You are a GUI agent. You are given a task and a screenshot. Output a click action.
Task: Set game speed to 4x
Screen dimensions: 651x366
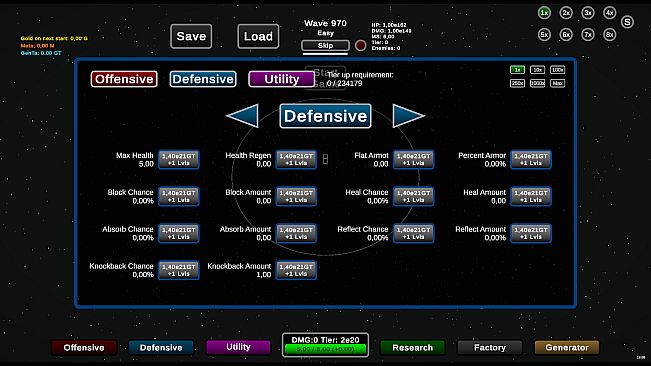click(x=609, y=13)
